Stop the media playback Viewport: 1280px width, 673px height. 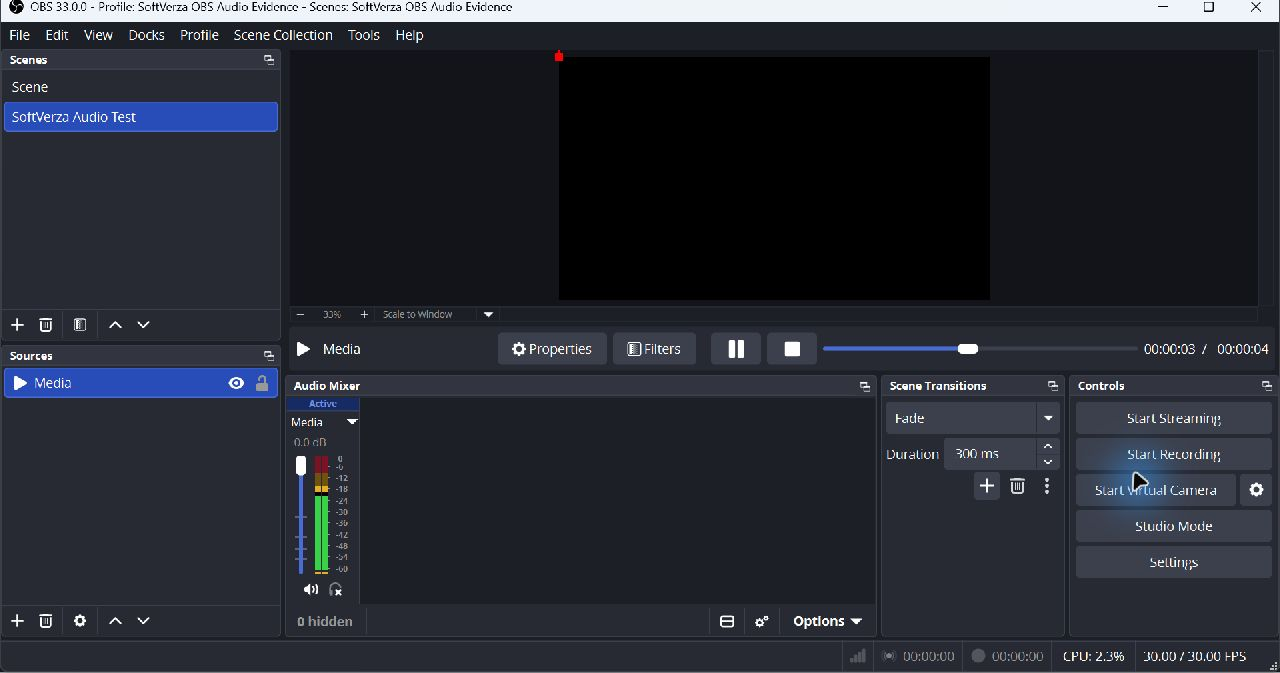point(792,349)
